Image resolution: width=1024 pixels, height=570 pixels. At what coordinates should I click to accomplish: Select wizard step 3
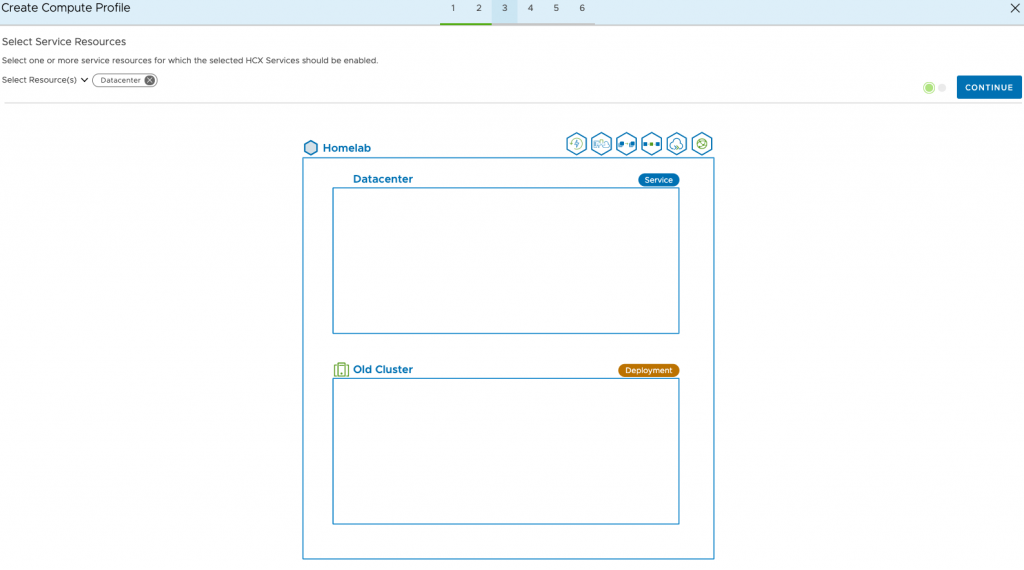point(504,8)
